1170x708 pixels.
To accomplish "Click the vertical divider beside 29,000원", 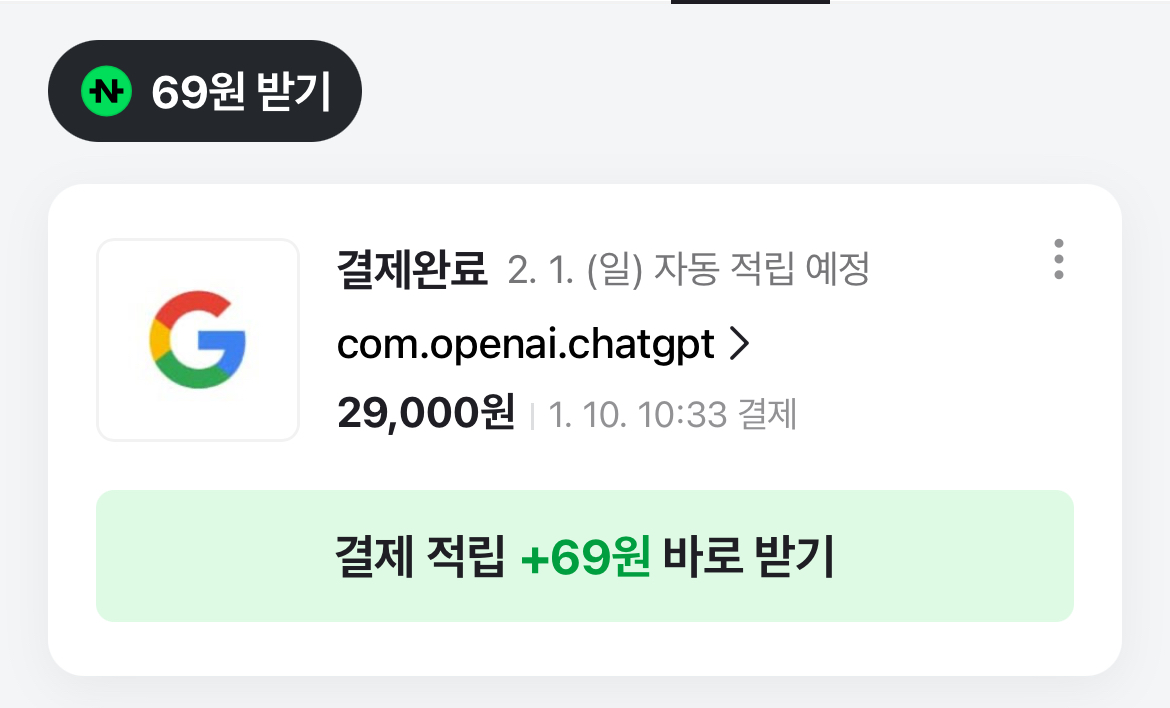I will 532,416.
